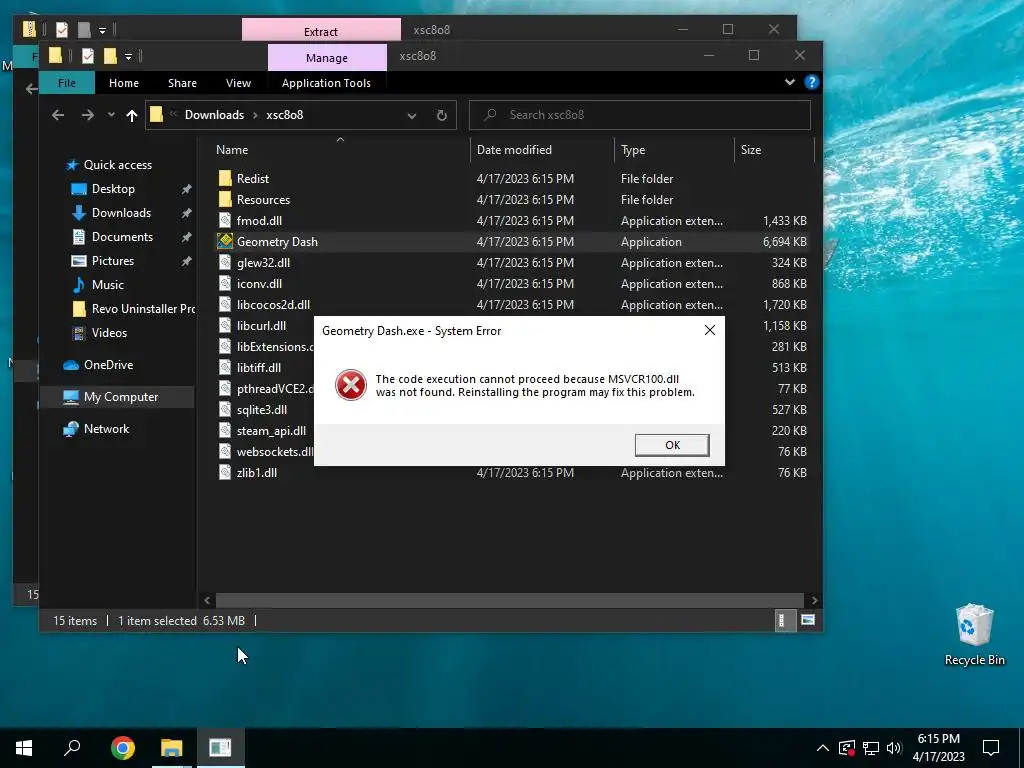This screenshot has width=1024, height=768.
Task: Show hidden system tray icons
Action: 823,748
